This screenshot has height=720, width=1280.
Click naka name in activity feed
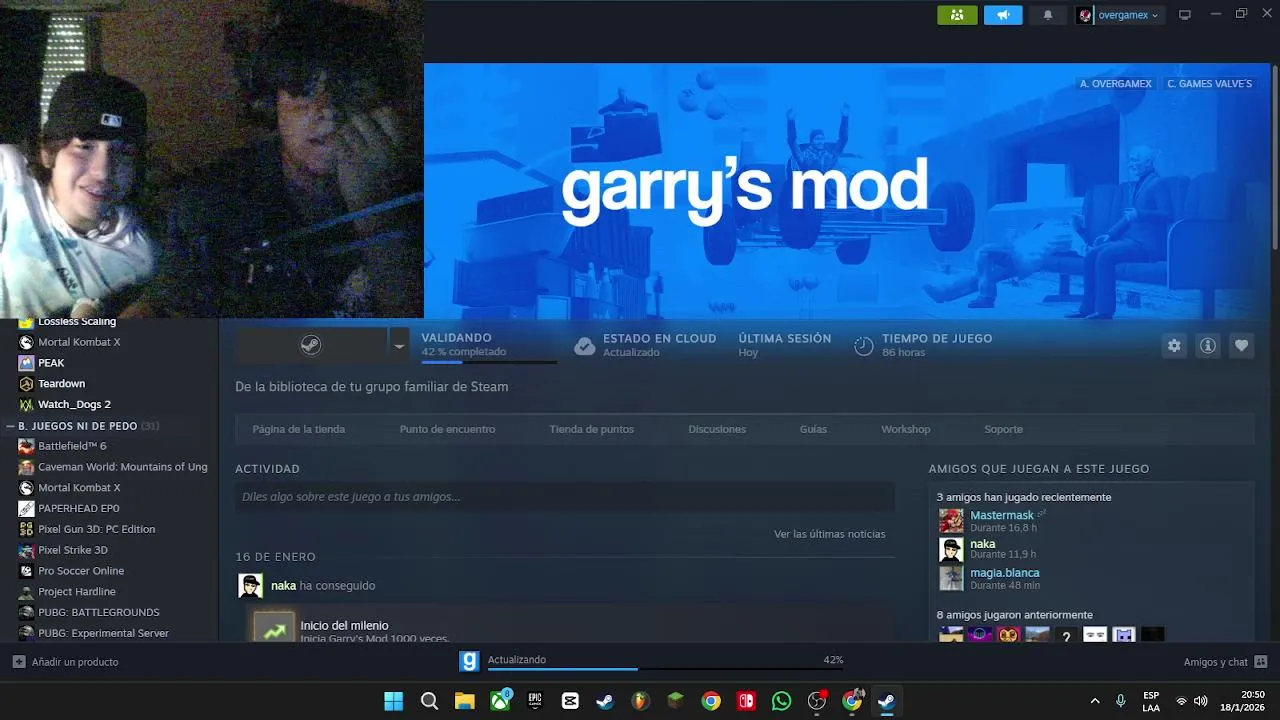coord(283,586)
